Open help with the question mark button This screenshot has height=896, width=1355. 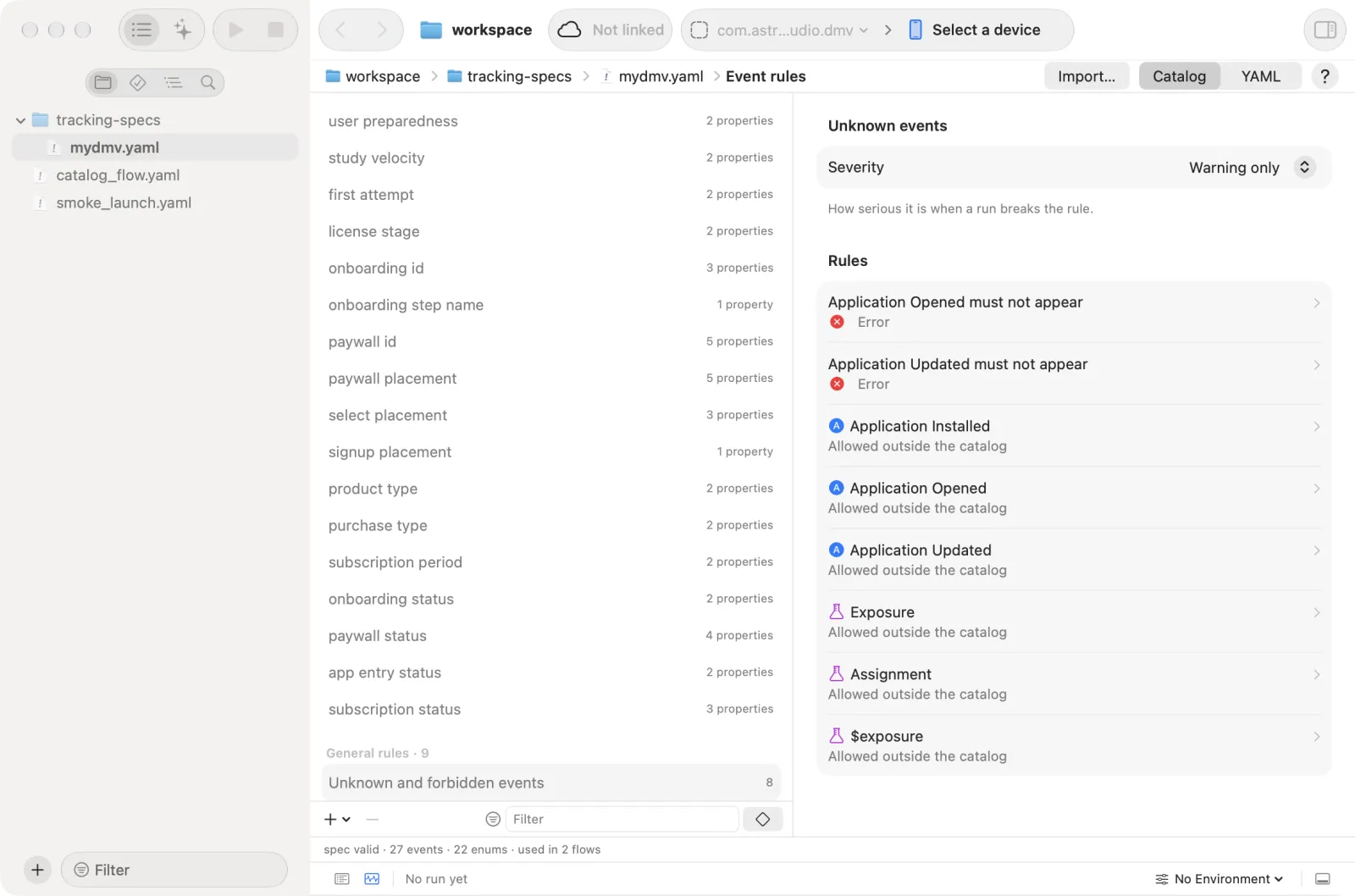coord(1325,76)
